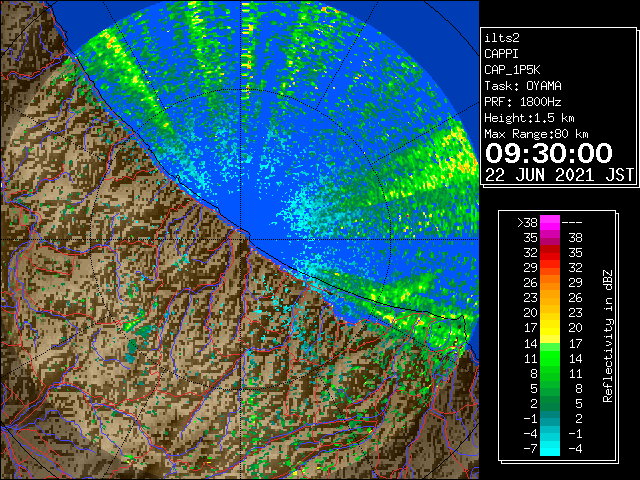
Task: Click the "-7" legend label
Action: 530,448
